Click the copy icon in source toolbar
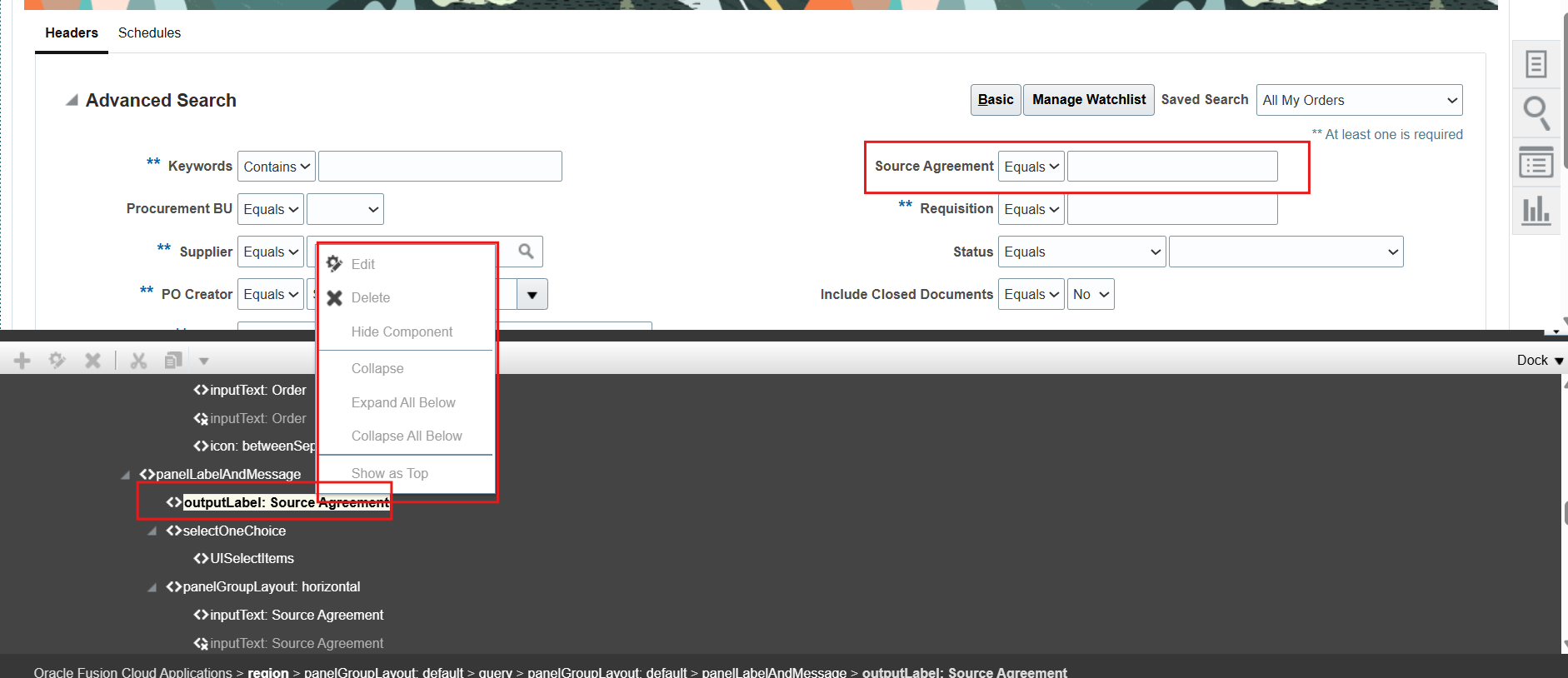This screenshot has width=1568, height=678. [173, 360]
